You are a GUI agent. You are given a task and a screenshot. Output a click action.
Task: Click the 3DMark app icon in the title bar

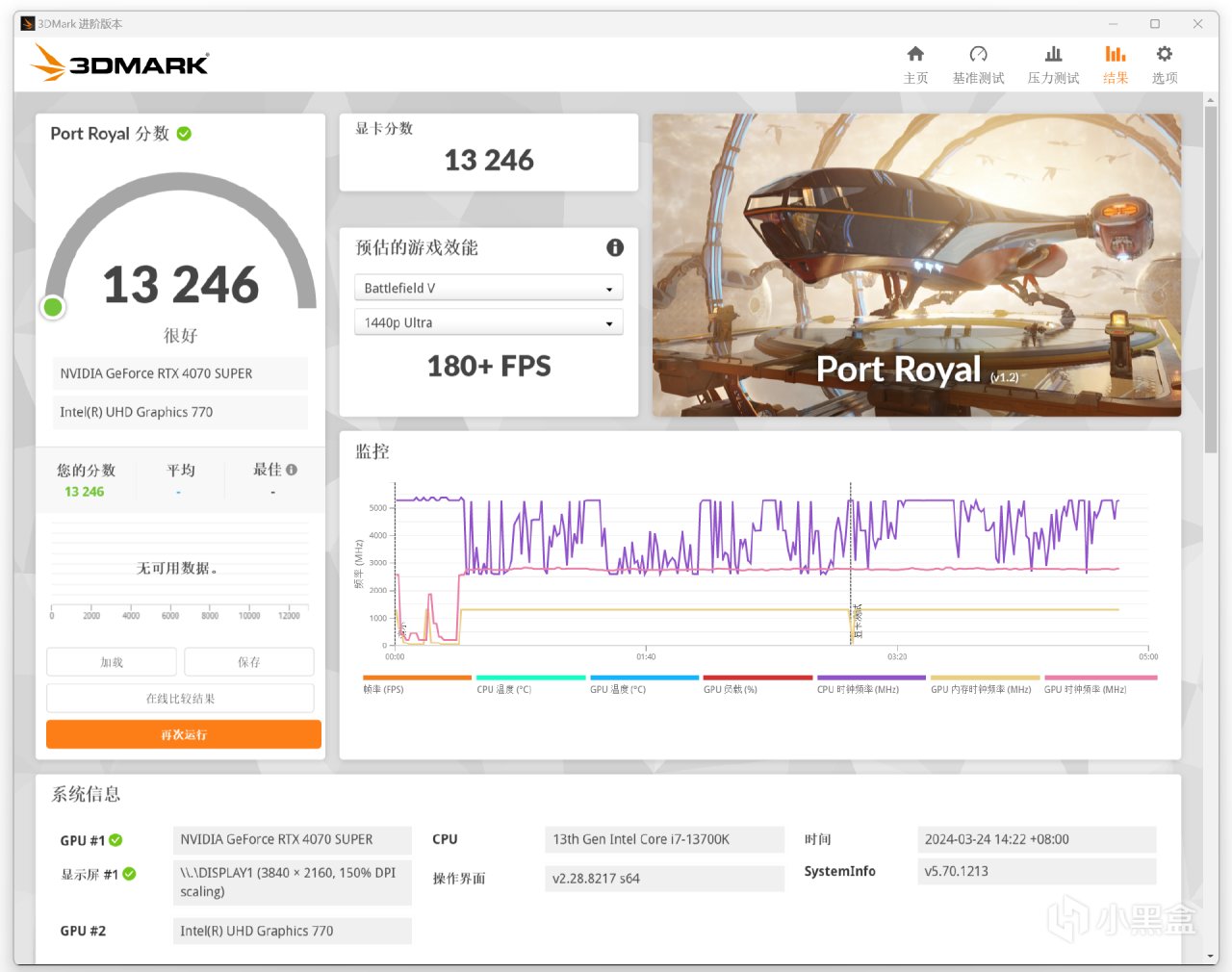coord(27,23)
